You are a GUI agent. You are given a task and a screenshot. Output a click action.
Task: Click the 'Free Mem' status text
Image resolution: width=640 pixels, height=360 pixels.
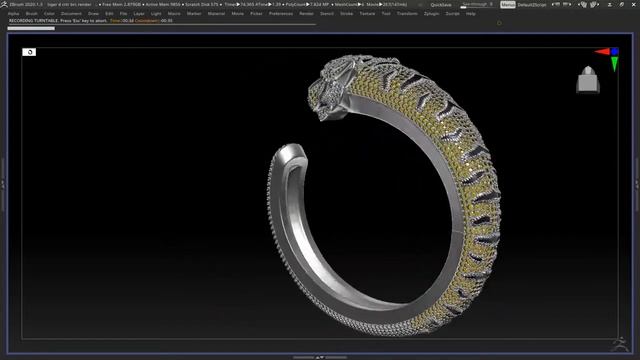point(120,4)
